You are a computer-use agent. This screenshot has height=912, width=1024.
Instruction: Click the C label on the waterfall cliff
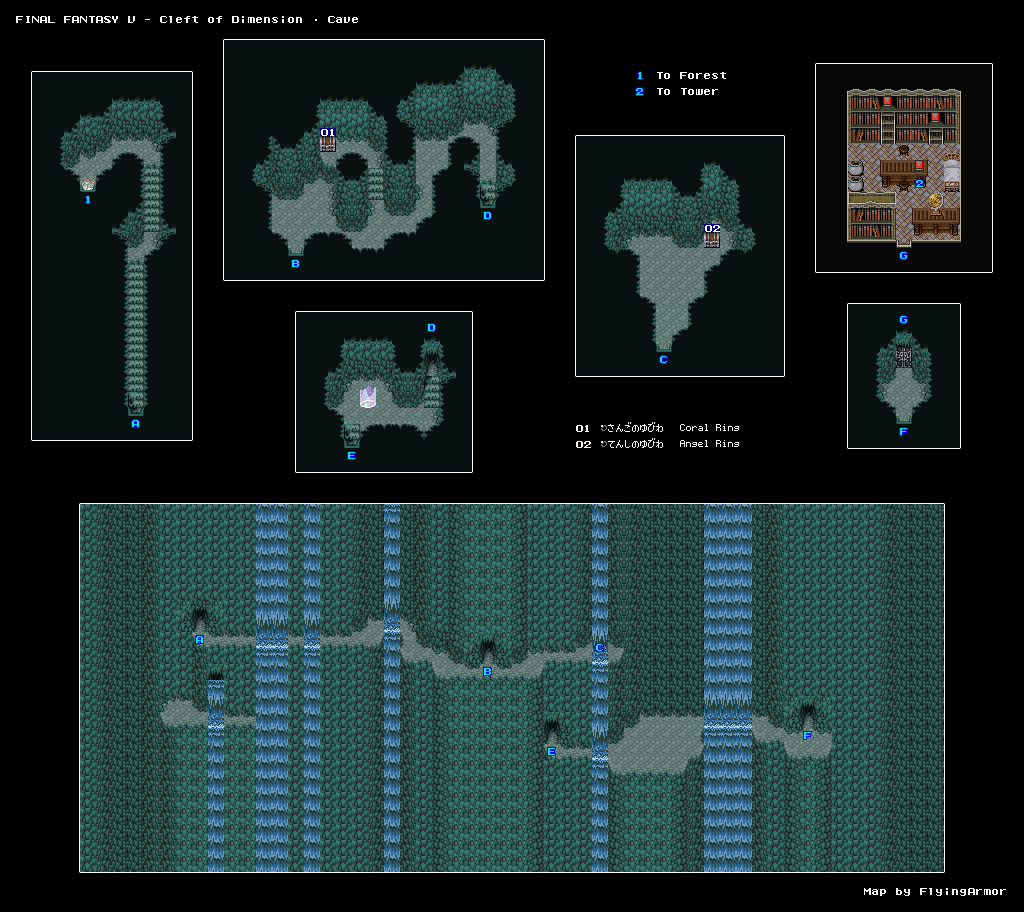click(600, 647)
